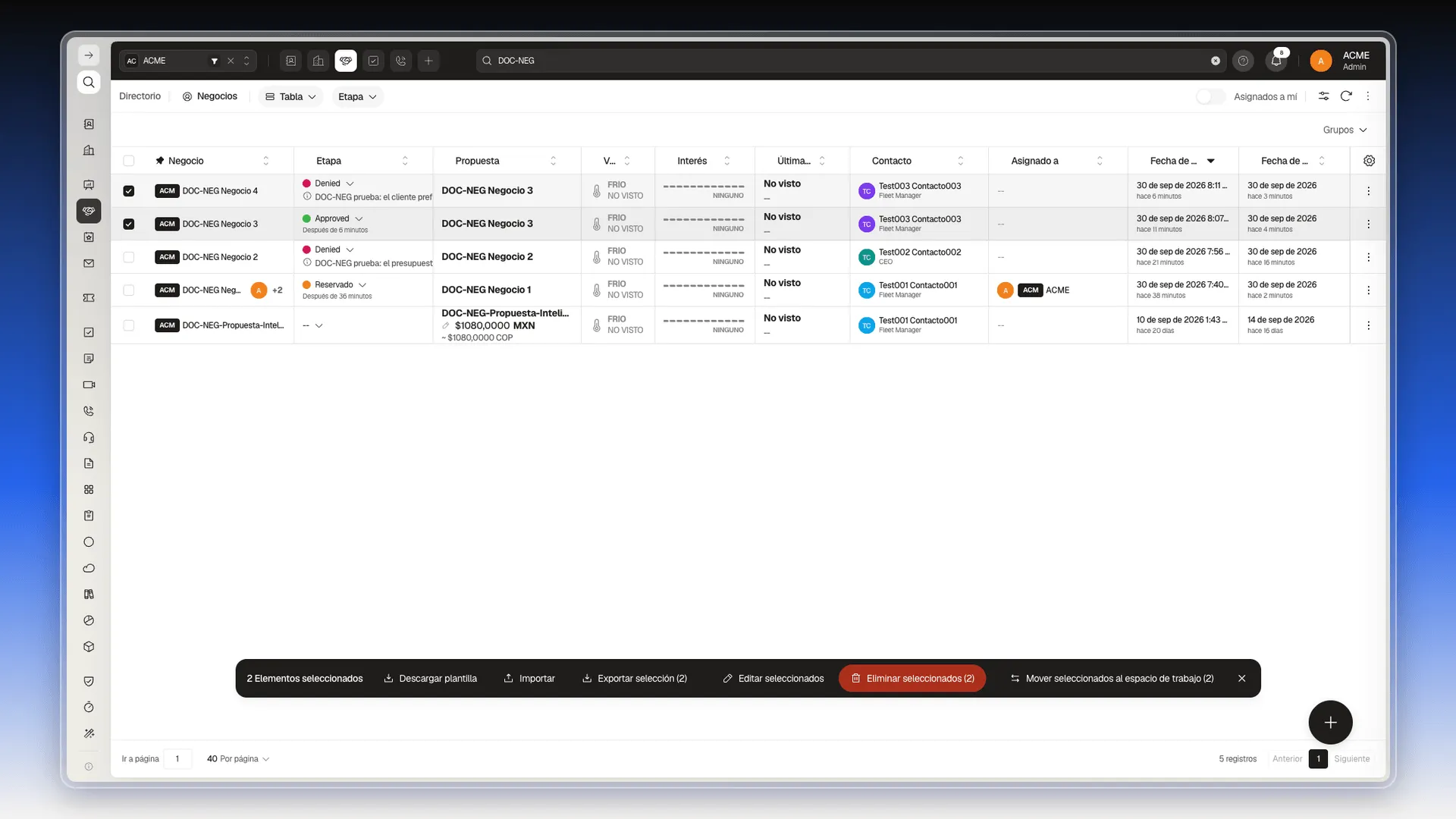Viewport: 1456px width, 819px height.
Task: Click the Ir a página number field
Action: (177, 758)
